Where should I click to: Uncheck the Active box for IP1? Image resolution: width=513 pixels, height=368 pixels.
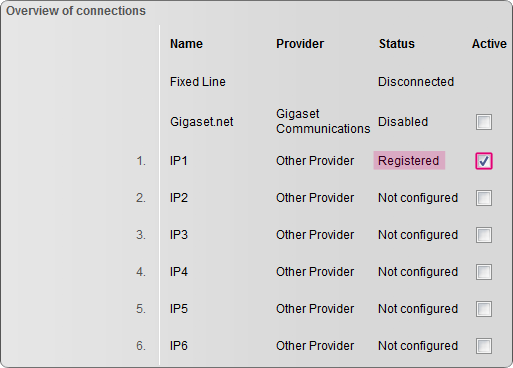pyautogui.click(x=484, y=161)
